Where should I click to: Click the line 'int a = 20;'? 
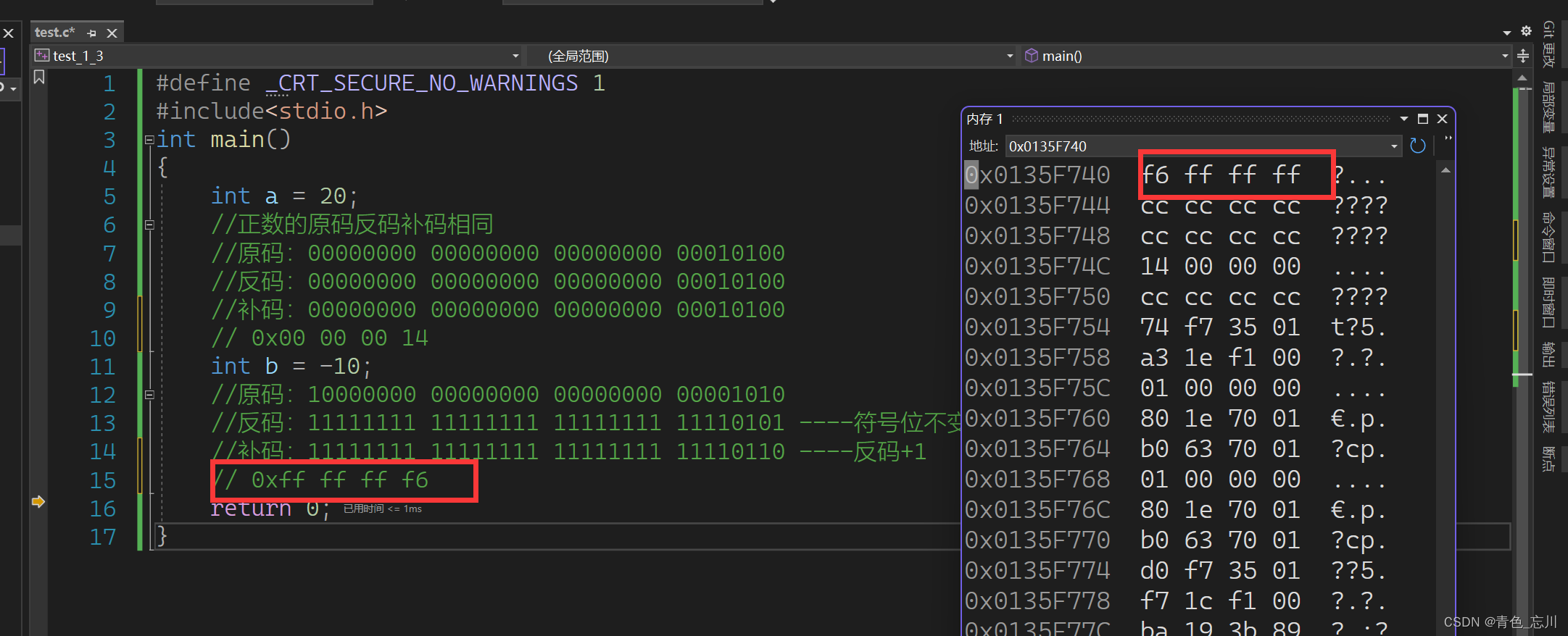point(283,196)
